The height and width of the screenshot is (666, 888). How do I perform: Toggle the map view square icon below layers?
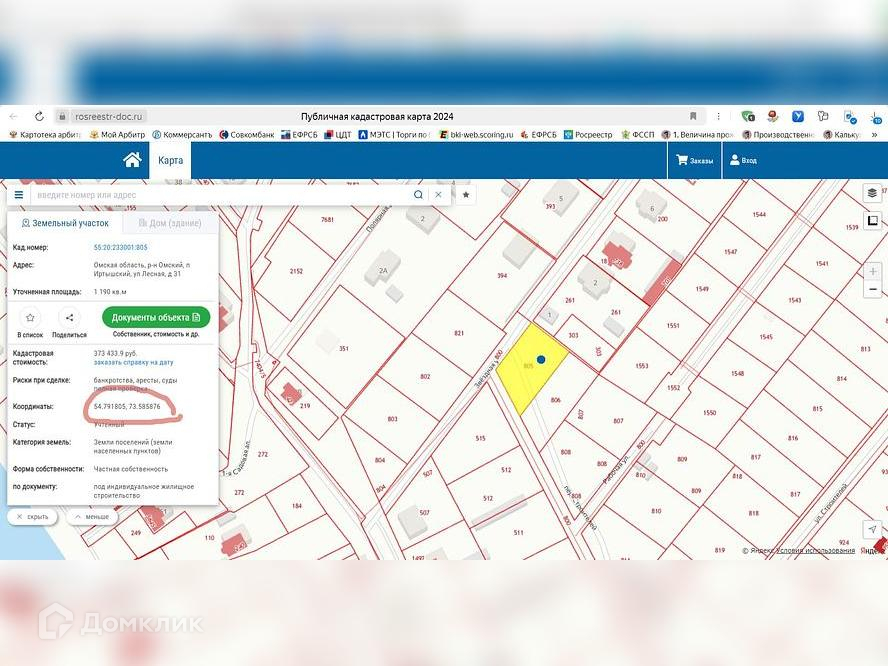872,220
